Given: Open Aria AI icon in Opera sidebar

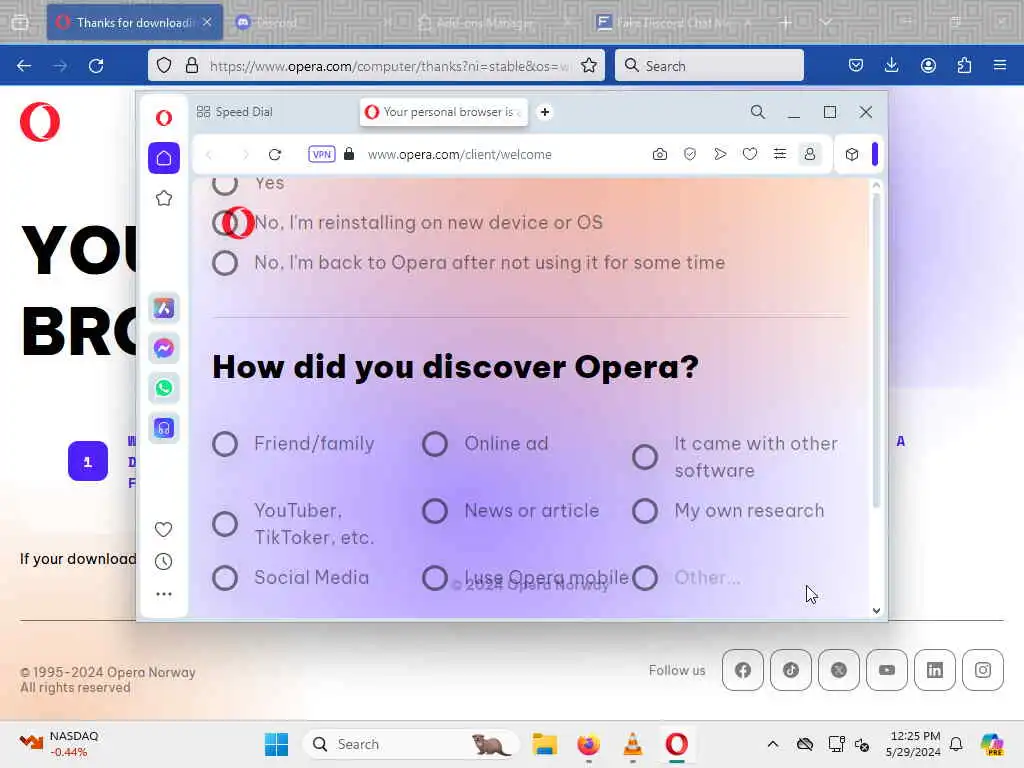Looking at the screenshot, I should click(164, 308).
